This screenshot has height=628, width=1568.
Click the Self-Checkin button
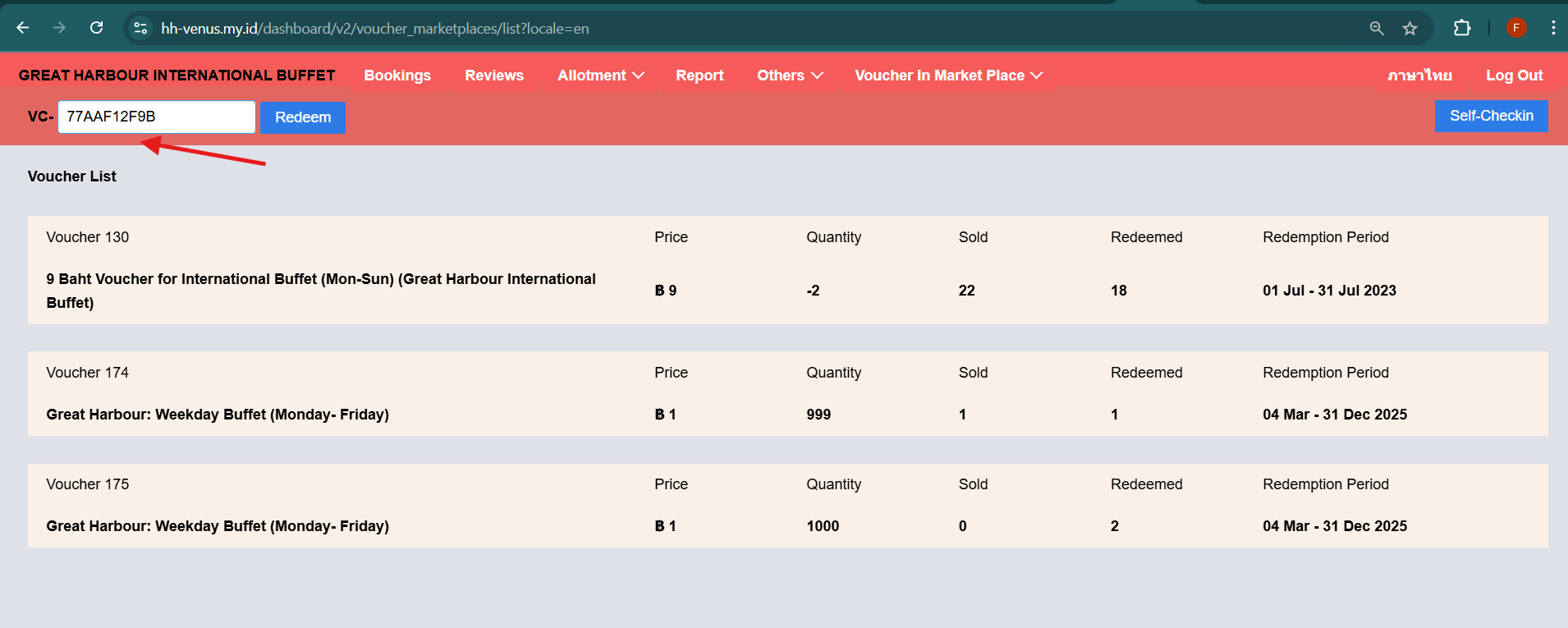[1491, 116]
